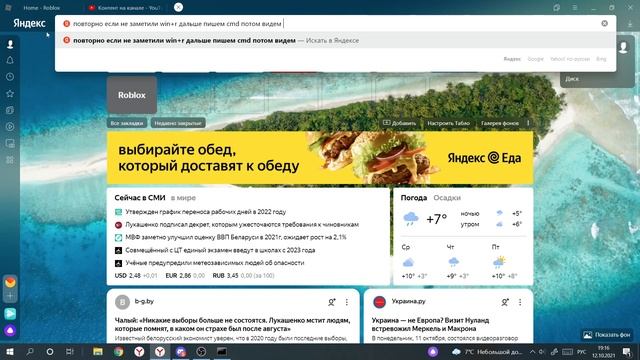Open the b-g.by card options menu
The image size is (640, 360).
click(x=347, y=302)
